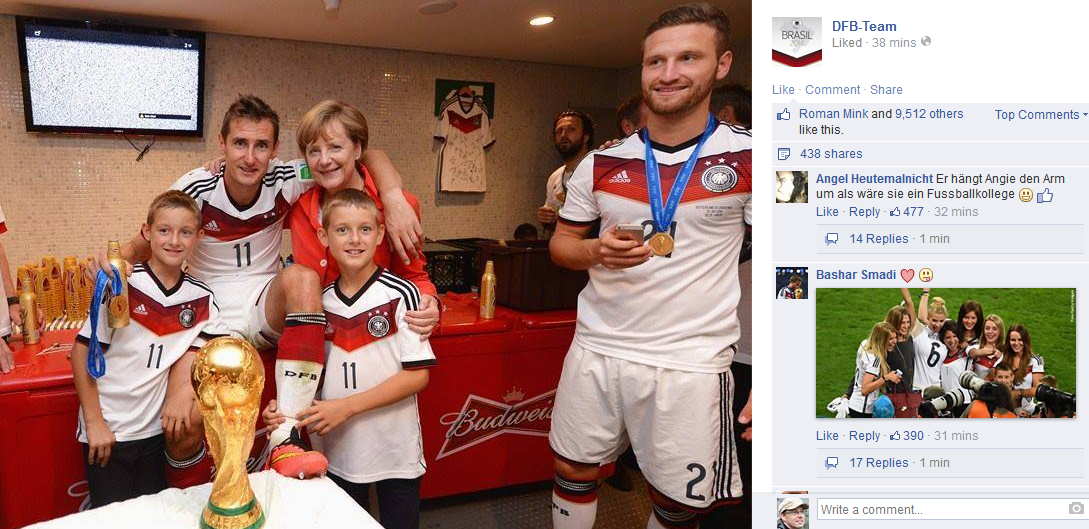Click the 390 likes thumbs-up icon
This screenshot has width=1089, height=529.
895,436
